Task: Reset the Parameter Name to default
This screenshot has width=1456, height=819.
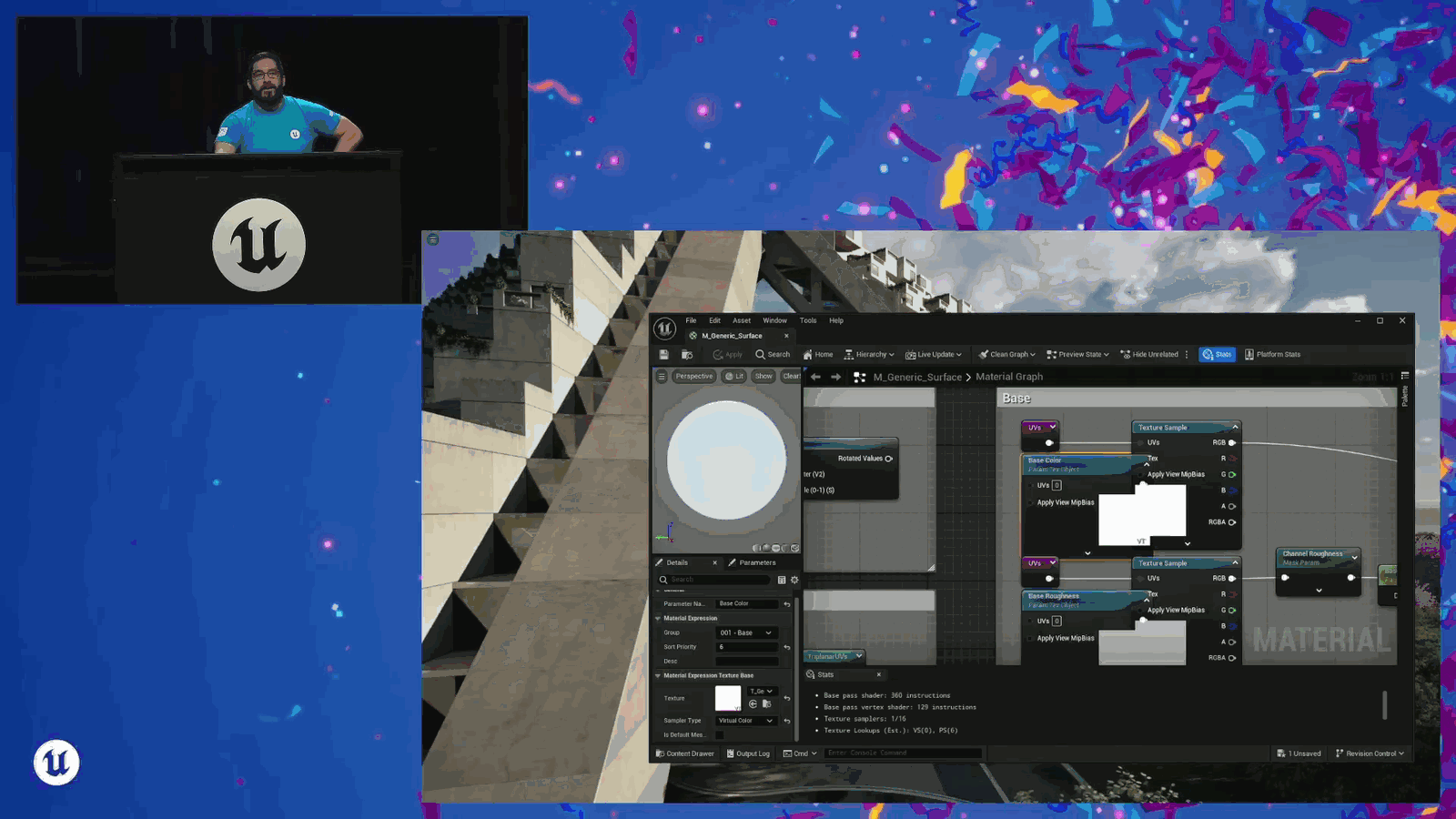Action: pos(787,604)
